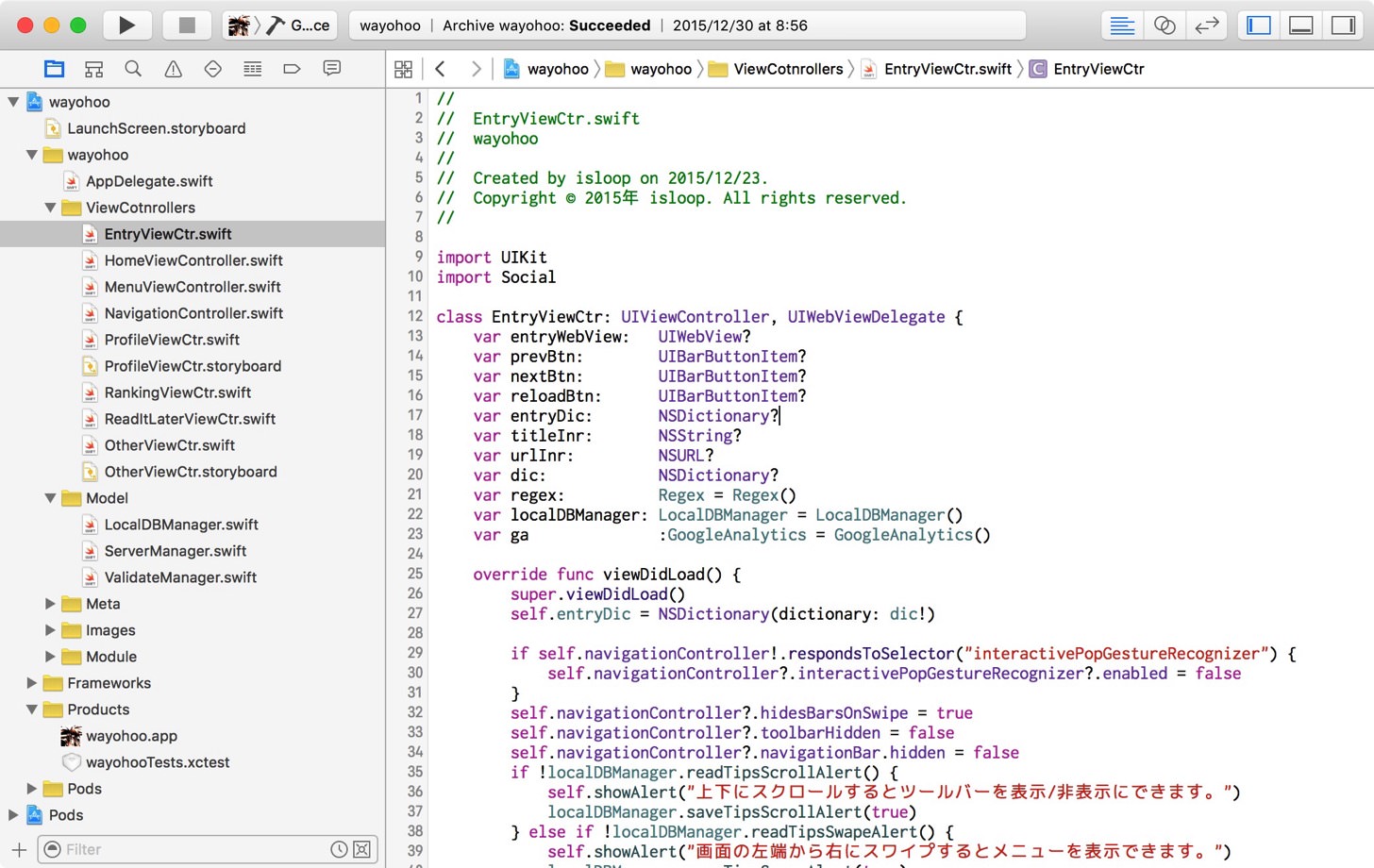Viewport: 1374px width, 868px height.
Task: Expand the Images folder
Action: 50,630
